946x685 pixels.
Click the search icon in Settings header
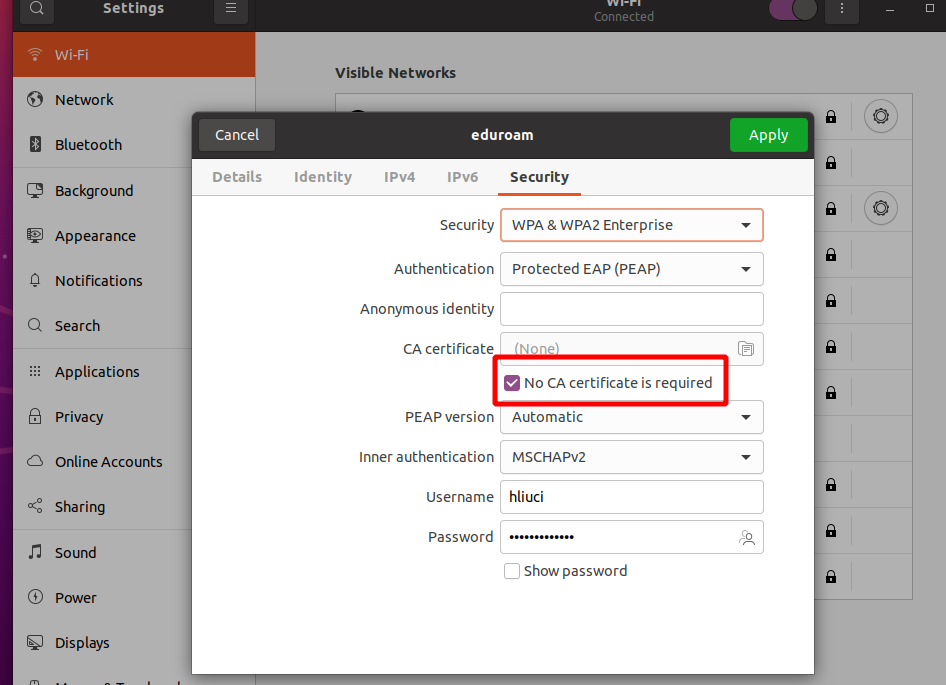point(37,8)
